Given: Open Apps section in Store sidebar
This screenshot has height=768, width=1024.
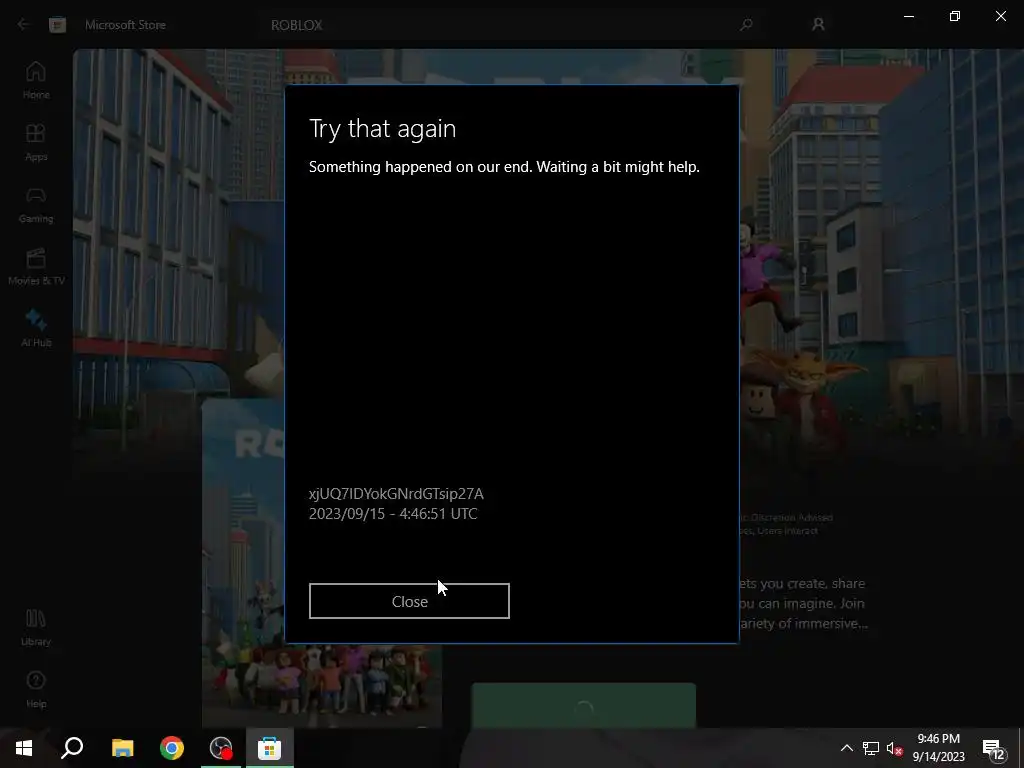Looking at the screenshot, I should tap(36, 142).
